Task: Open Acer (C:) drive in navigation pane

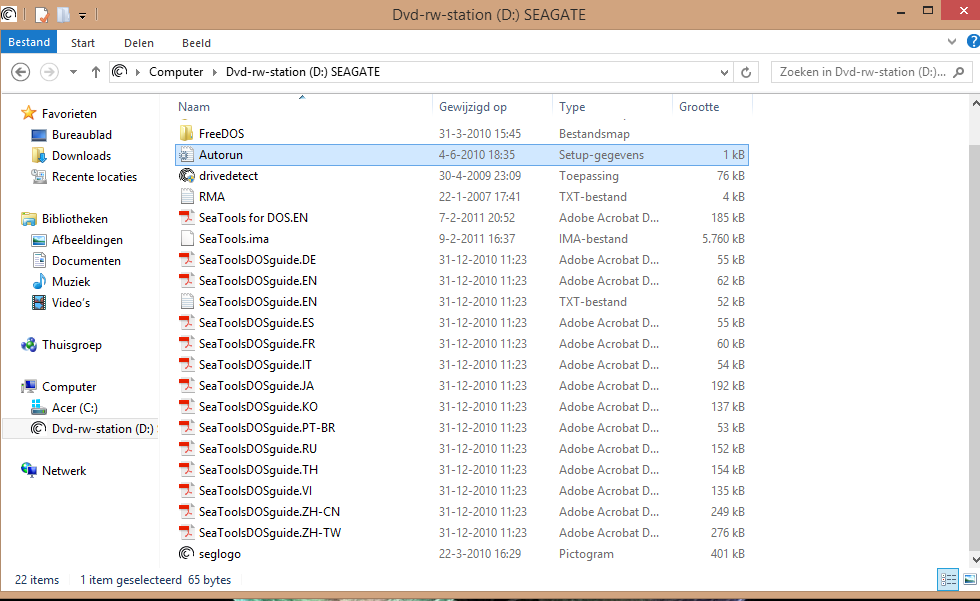Action: click(x=74, y=408)
